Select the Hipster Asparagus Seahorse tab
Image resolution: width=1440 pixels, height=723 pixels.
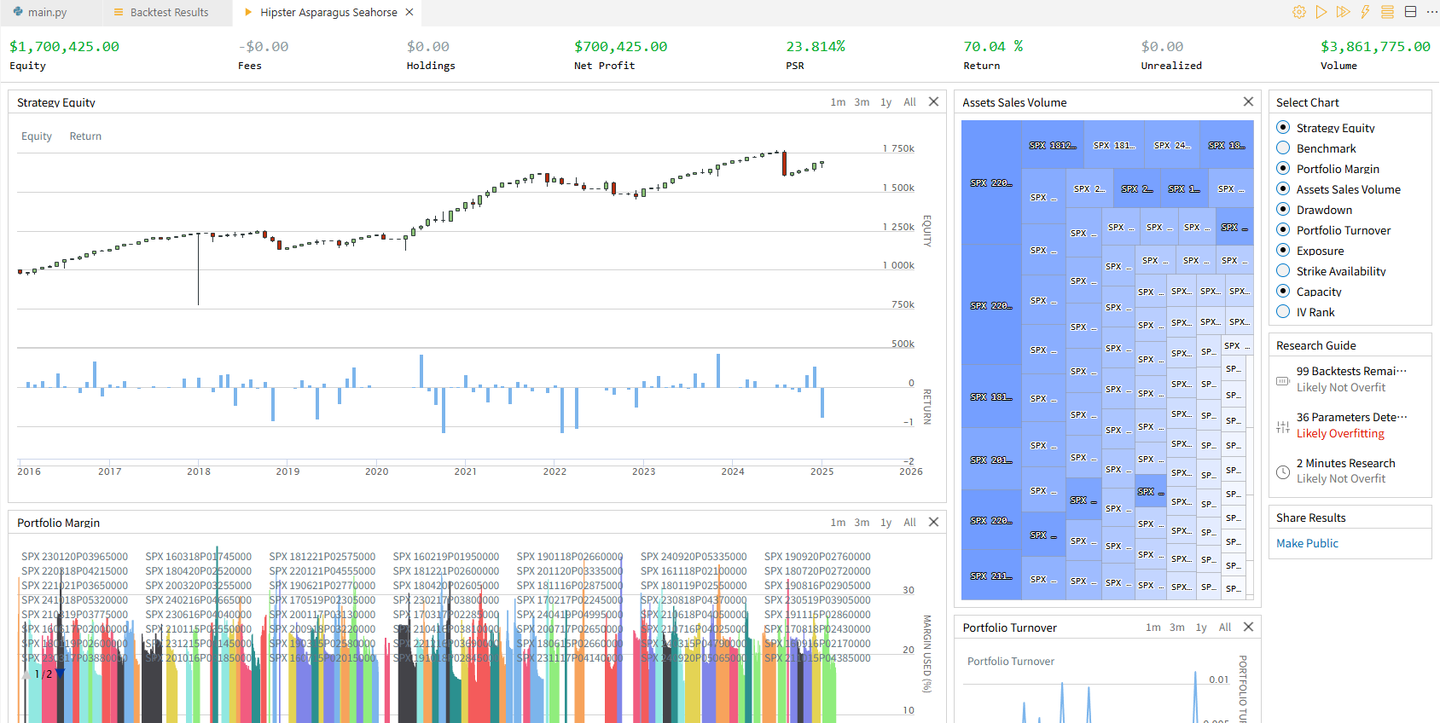(326, 12)
